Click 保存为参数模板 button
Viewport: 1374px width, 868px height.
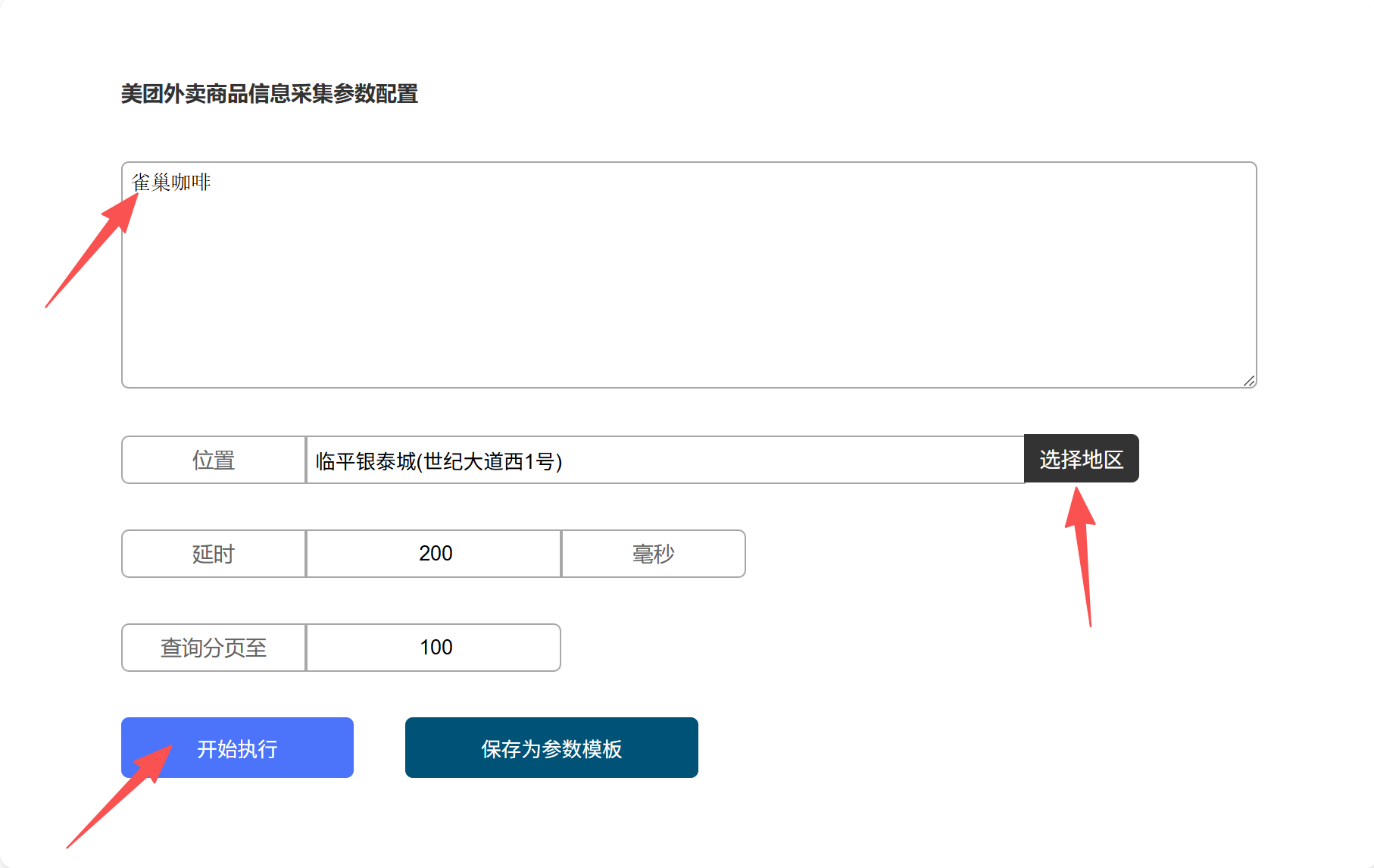pyautogui.click(x=551, y=748)
